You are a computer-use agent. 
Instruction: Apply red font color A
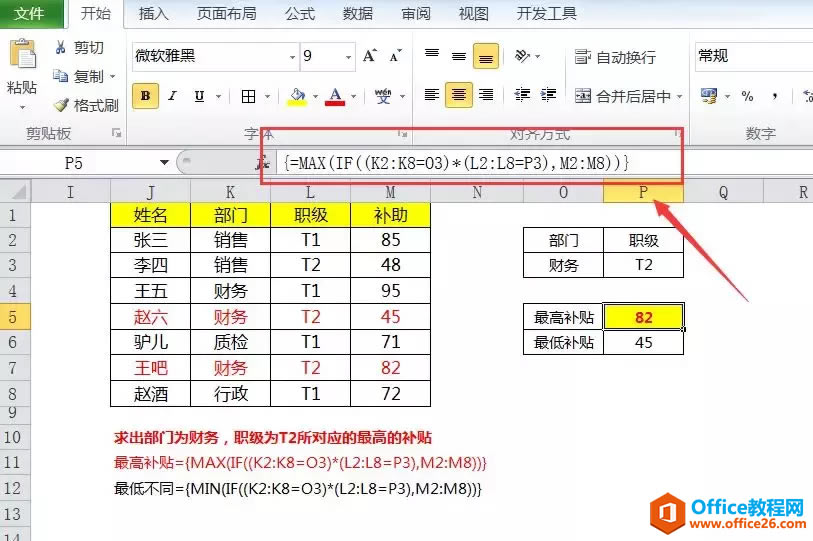point(335,96)
